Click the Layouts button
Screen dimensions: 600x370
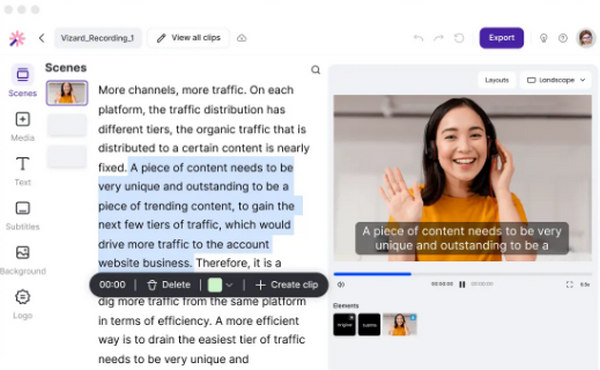click(x=497, y=80)
